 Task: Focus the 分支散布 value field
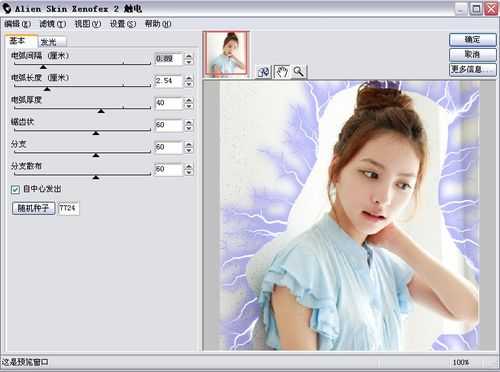[x=169, y=169]
